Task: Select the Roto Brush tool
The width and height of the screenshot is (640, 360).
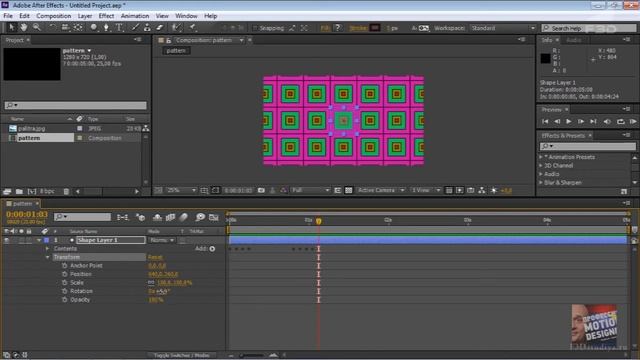Action: click(x=176, y=27)
